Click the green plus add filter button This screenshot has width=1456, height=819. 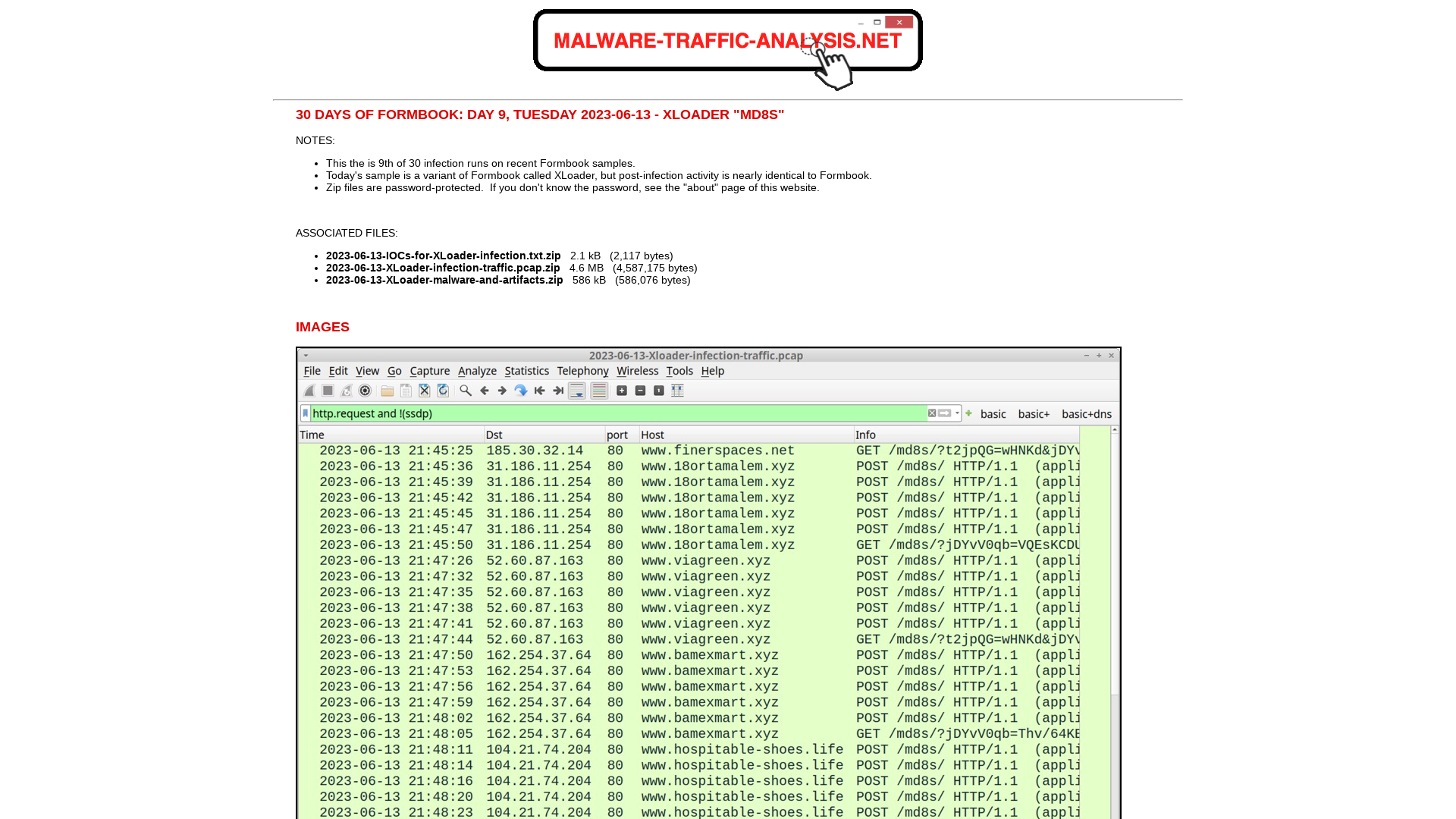coord(968,413)
